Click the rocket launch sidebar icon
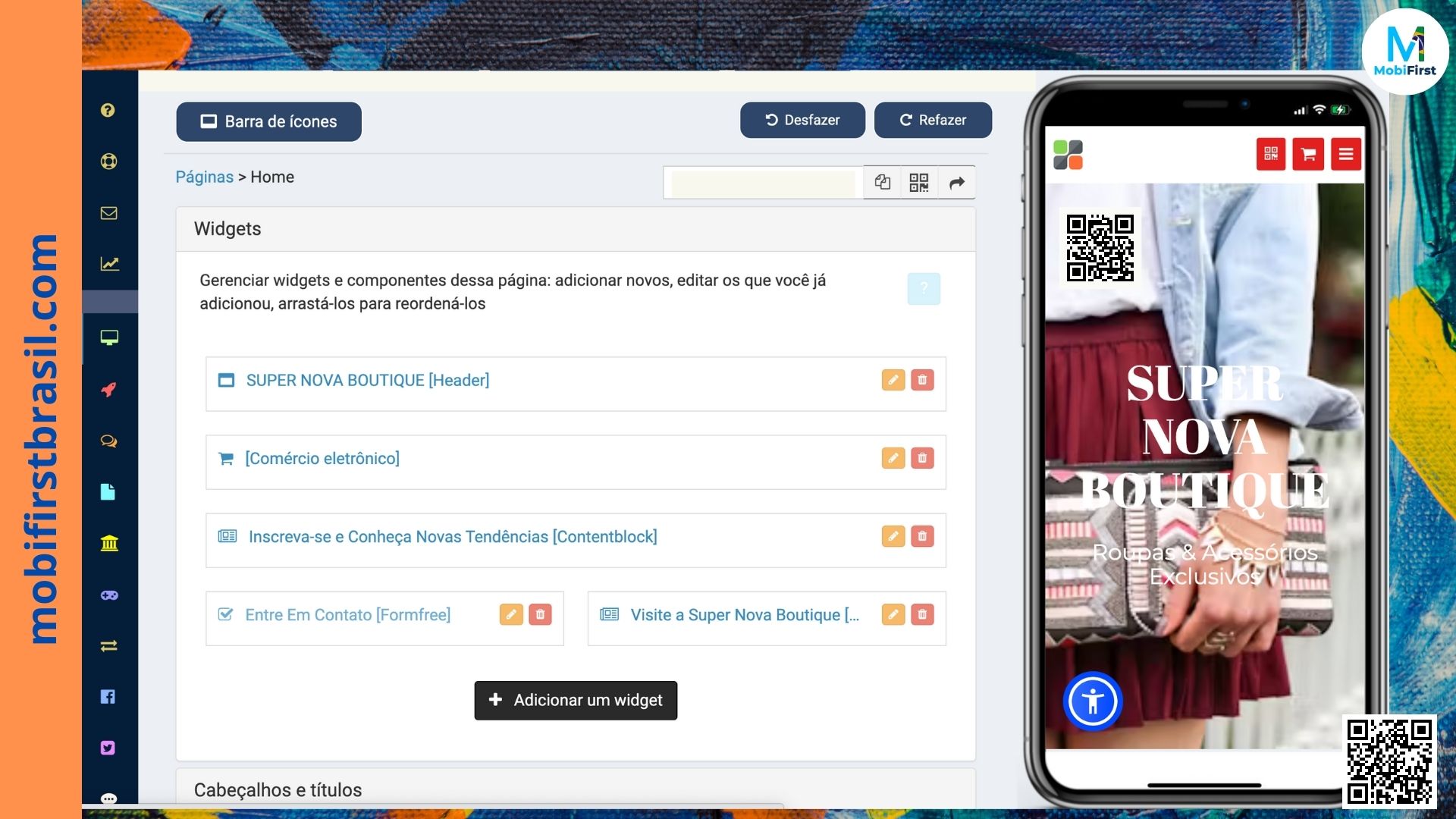Screen dimensions: 1456x819 pyautogui.click(x=108, y=390)
